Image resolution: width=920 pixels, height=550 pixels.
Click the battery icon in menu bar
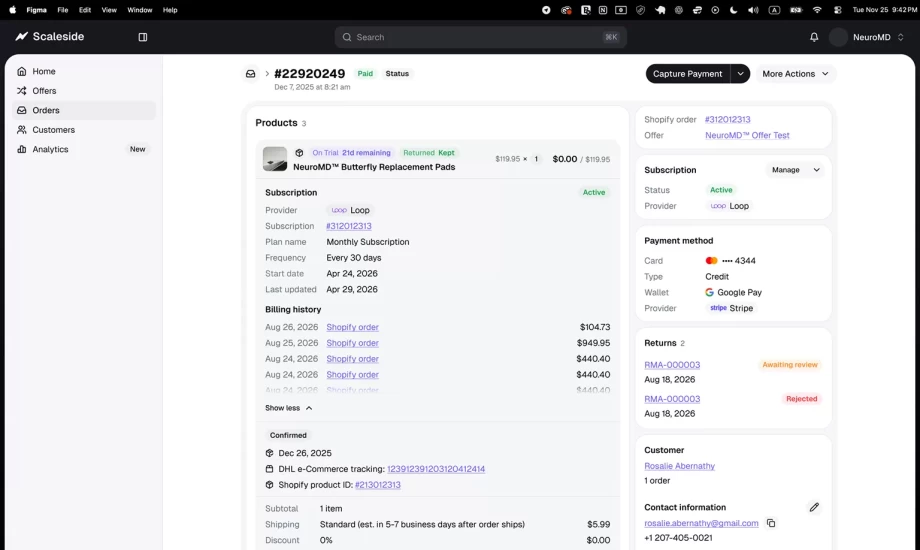(796, 10)
